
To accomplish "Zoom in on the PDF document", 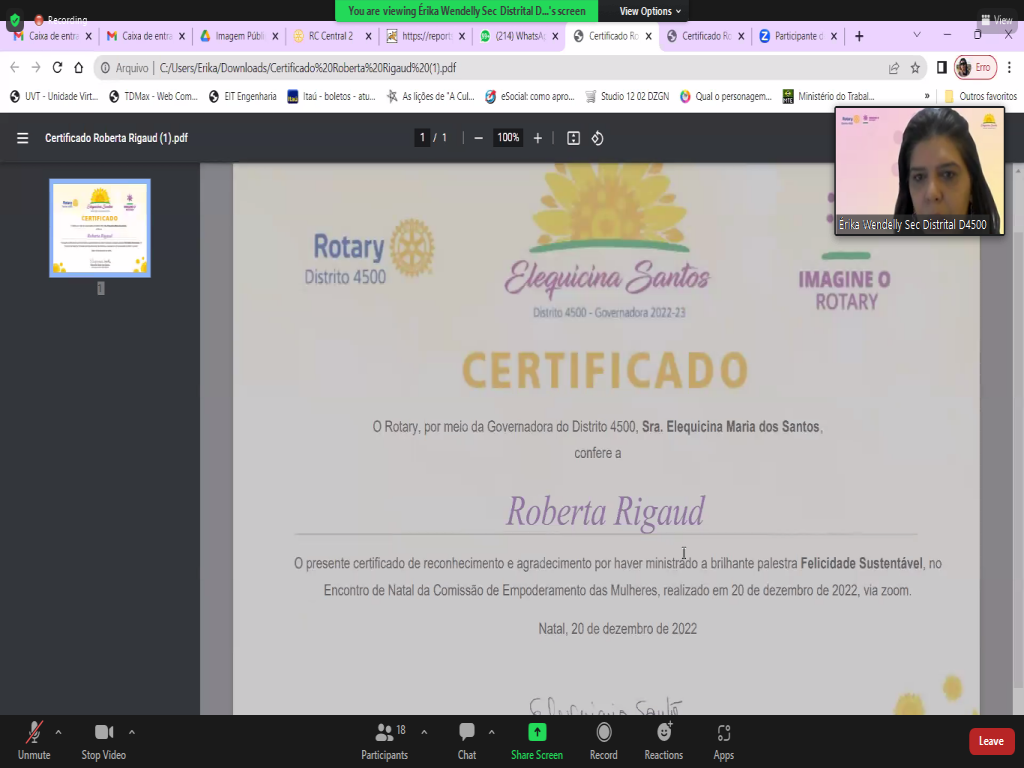I will 538,138.
